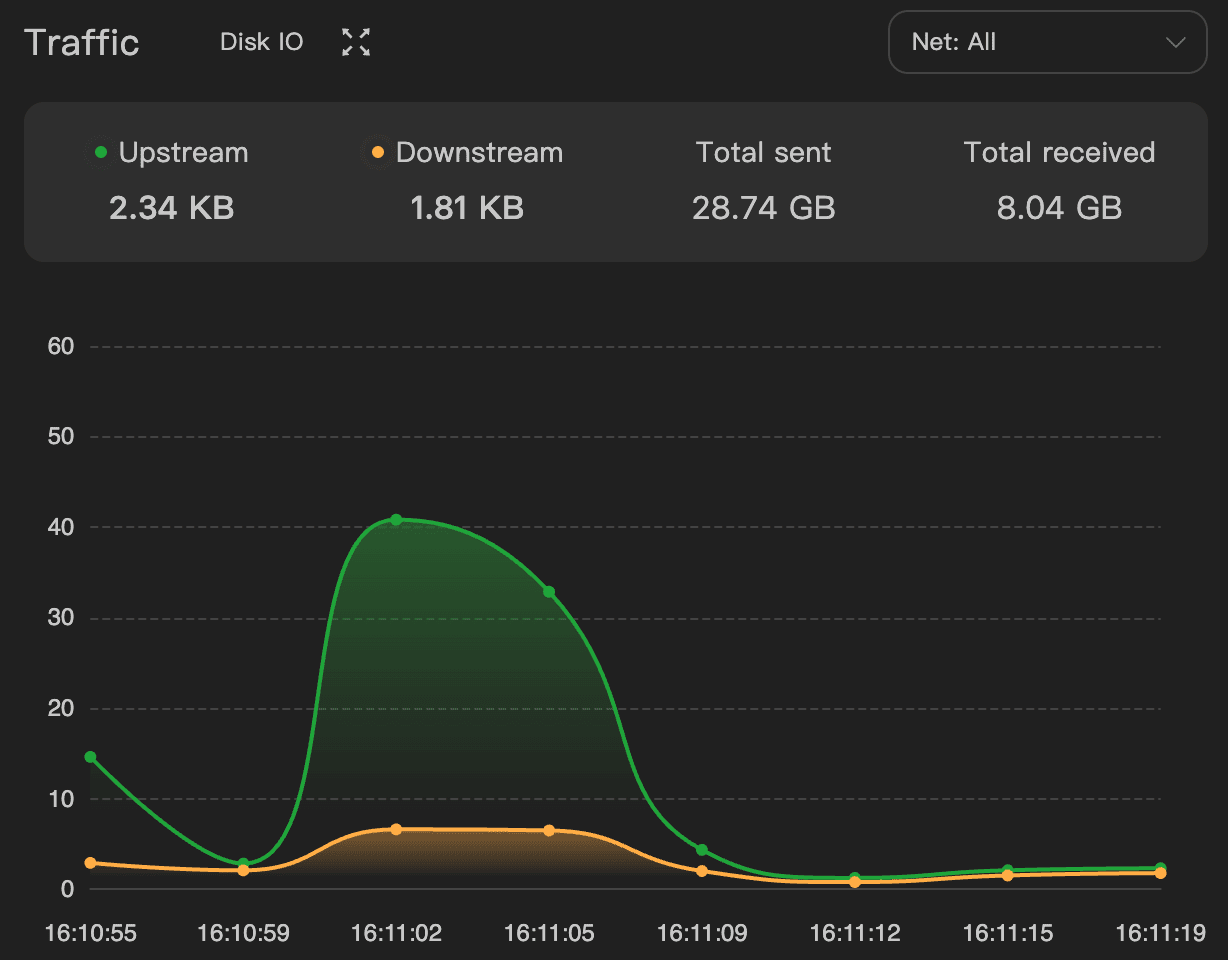Click the Upstream data point at 16:10:55
This screenshot has width=1228, height=960.
(x=90, y=757)
